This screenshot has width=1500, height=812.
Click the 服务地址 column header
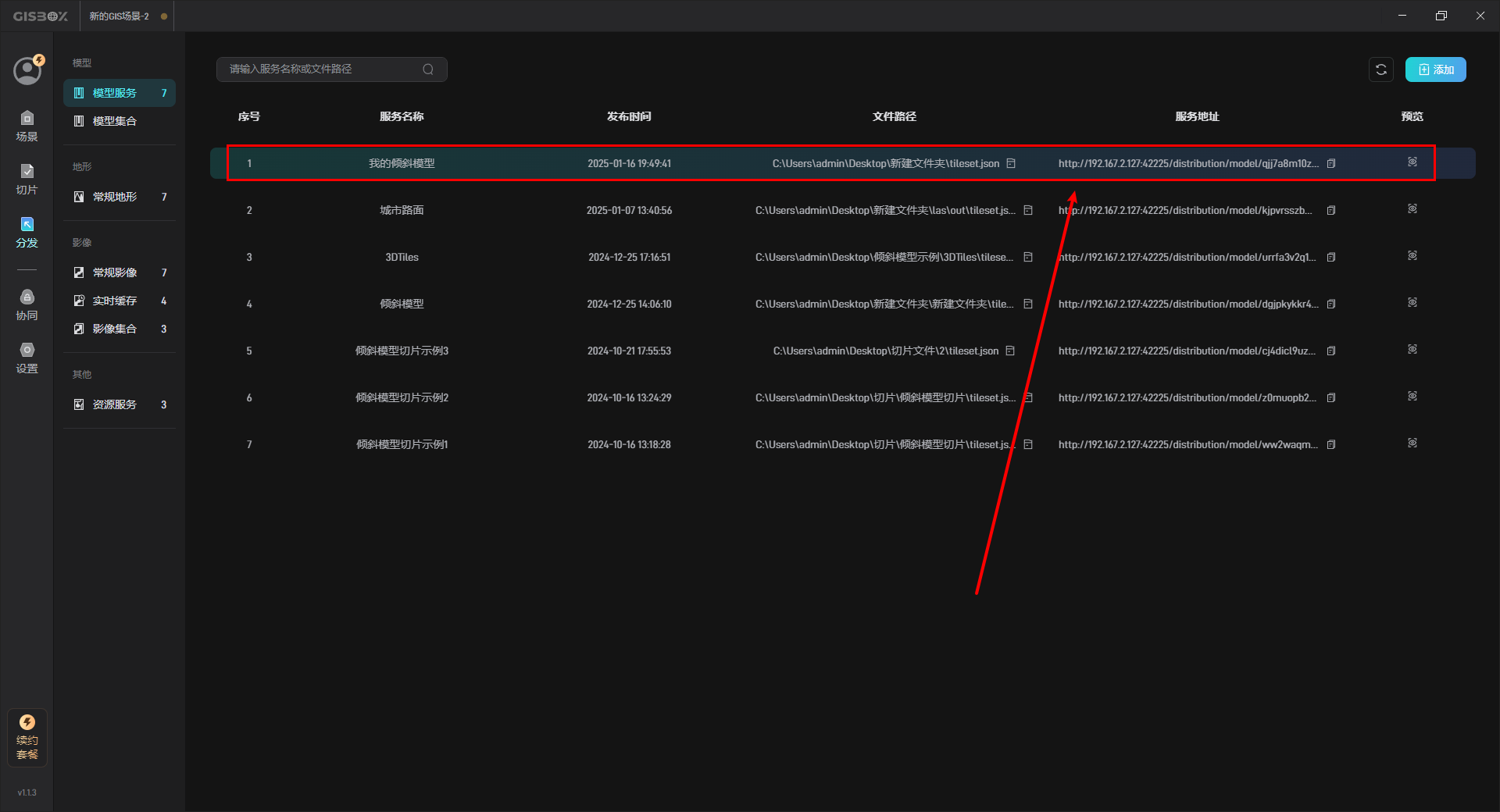pos(1197,116)
